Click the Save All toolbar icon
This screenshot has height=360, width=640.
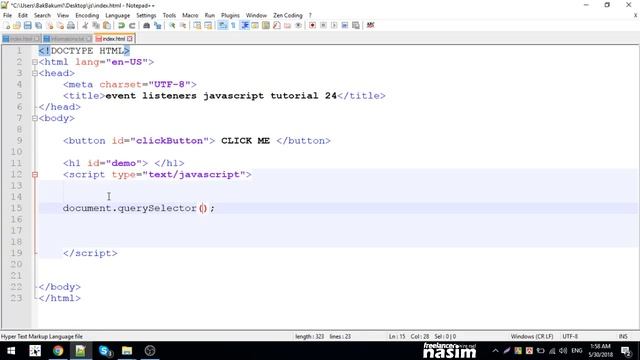click(x=39, y=25)
